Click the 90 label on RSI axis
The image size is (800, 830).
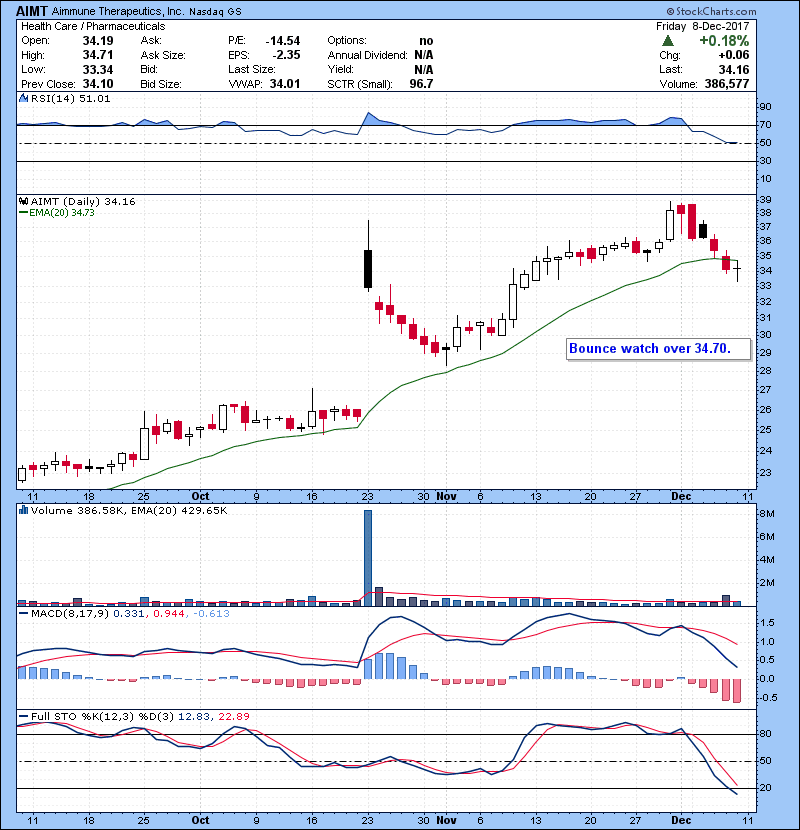(766, 106)
